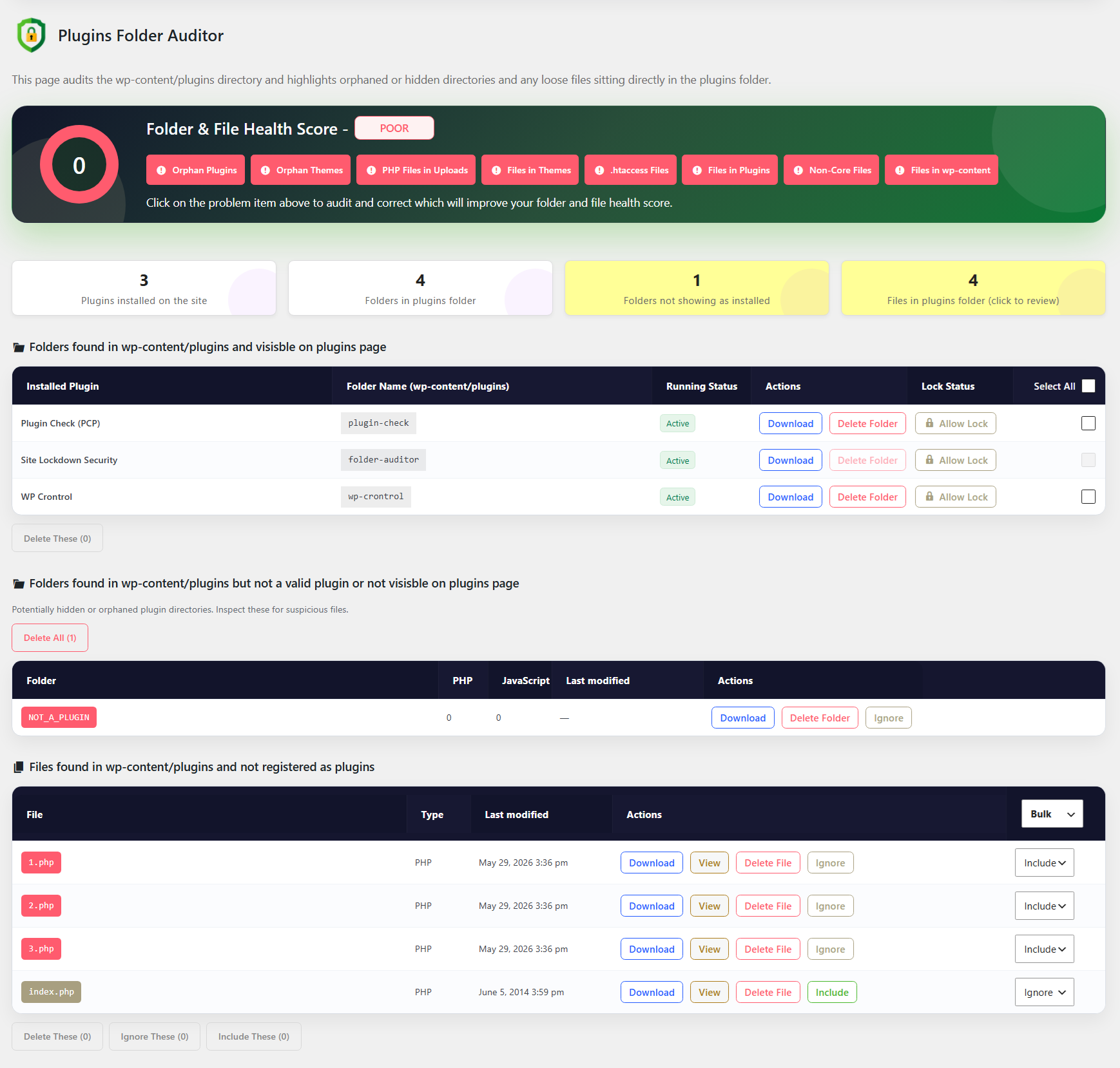Screen dimensions: 1120x1068
Task: Open the Orphan Themes problem item
Action: 300,170
